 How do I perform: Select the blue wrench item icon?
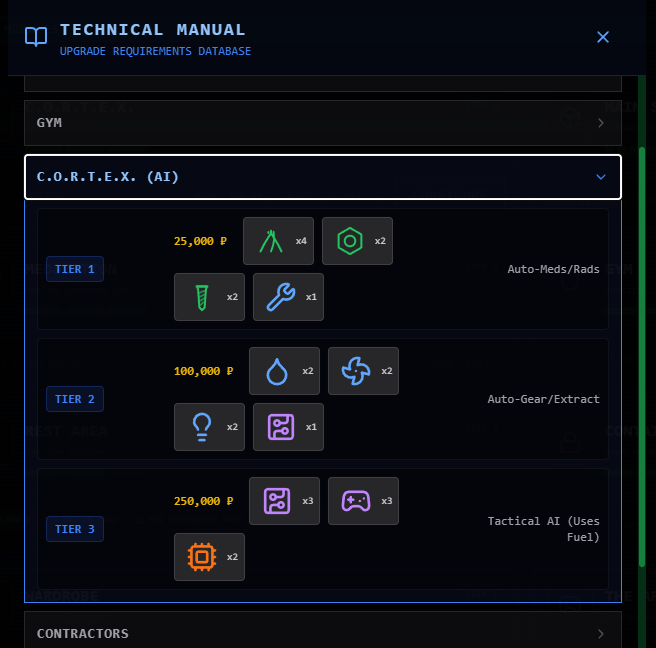click(x=280, y=297)
